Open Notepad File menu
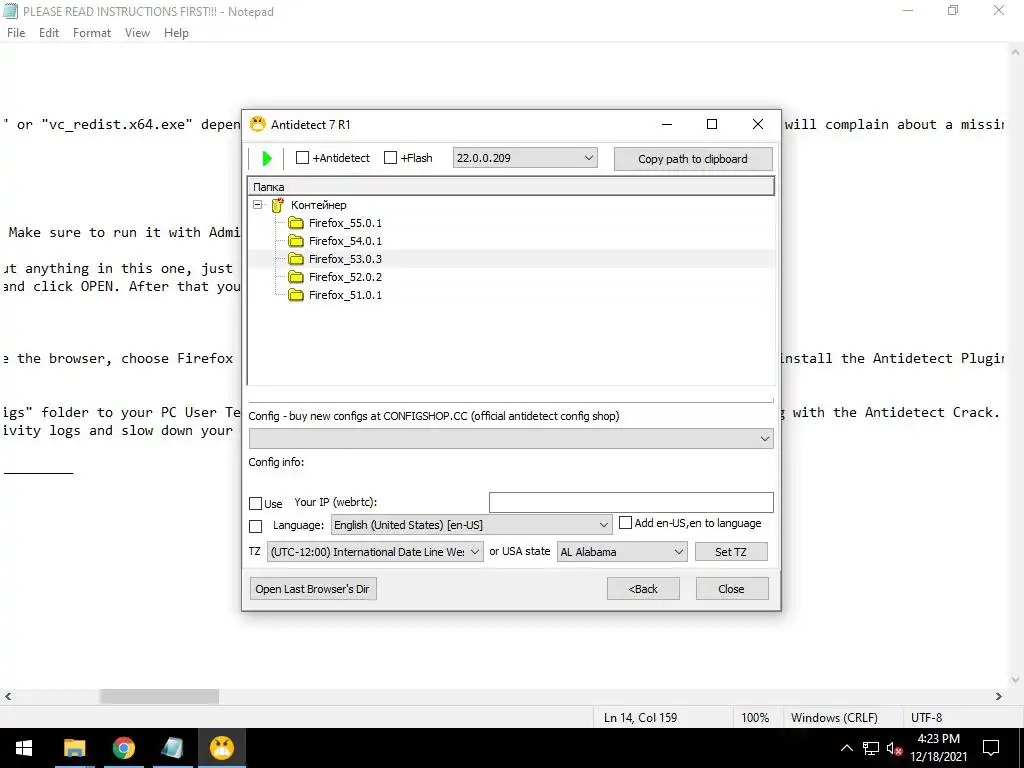The image size is (1024, 768). point(16,33)
